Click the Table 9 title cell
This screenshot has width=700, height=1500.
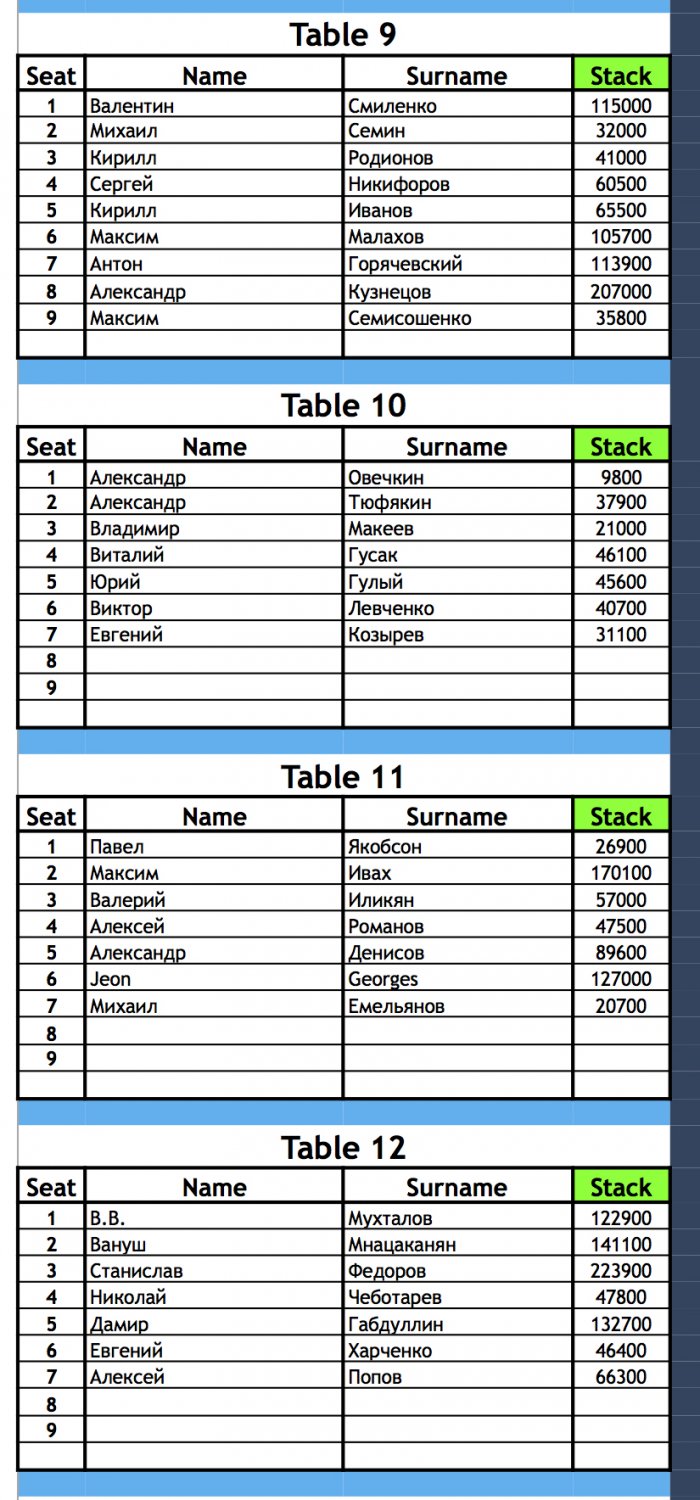coord(343,35)
